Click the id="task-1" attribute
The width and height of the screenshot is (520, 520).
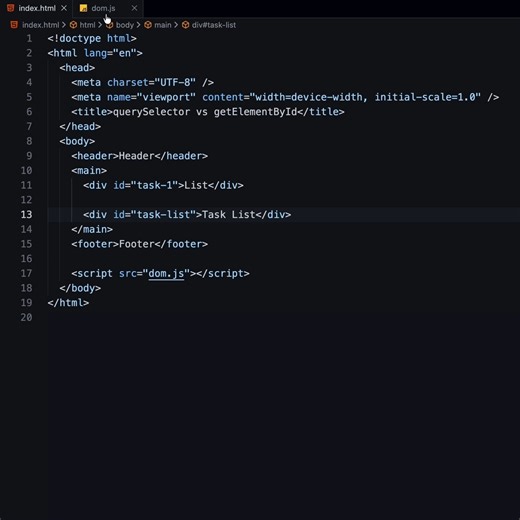(x=145, y=185)
